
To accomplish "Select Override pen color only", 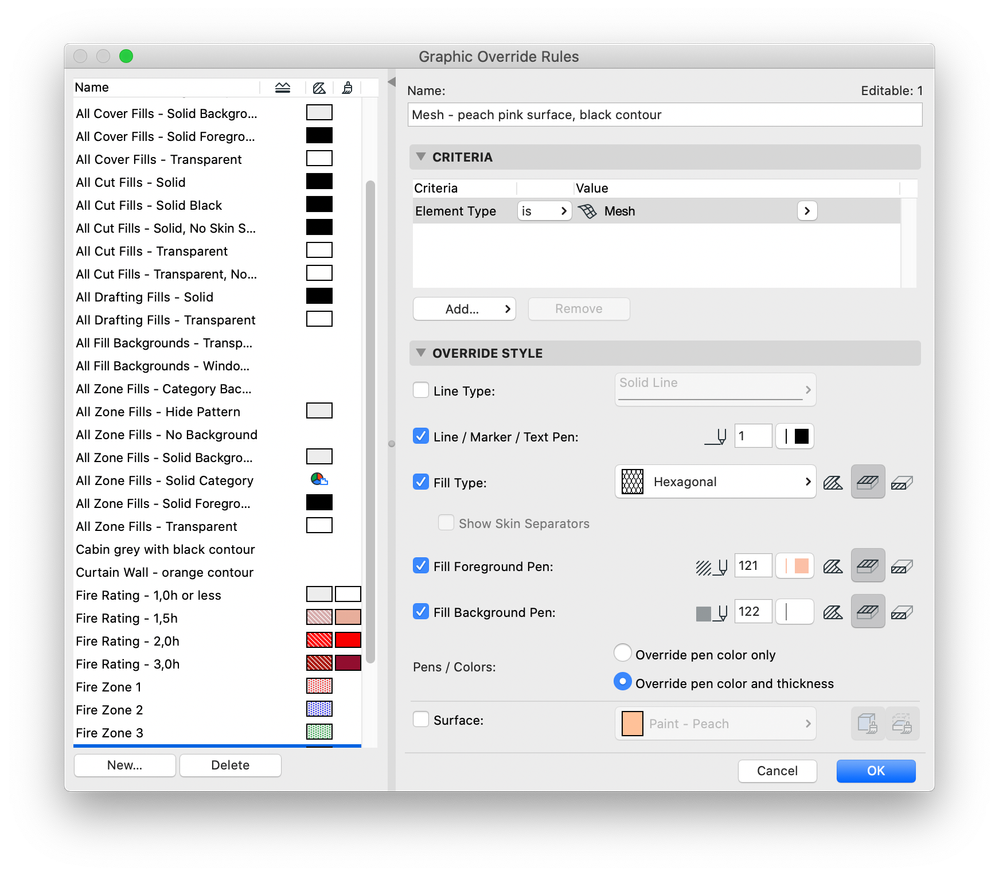I will click(x=622, y=653).
